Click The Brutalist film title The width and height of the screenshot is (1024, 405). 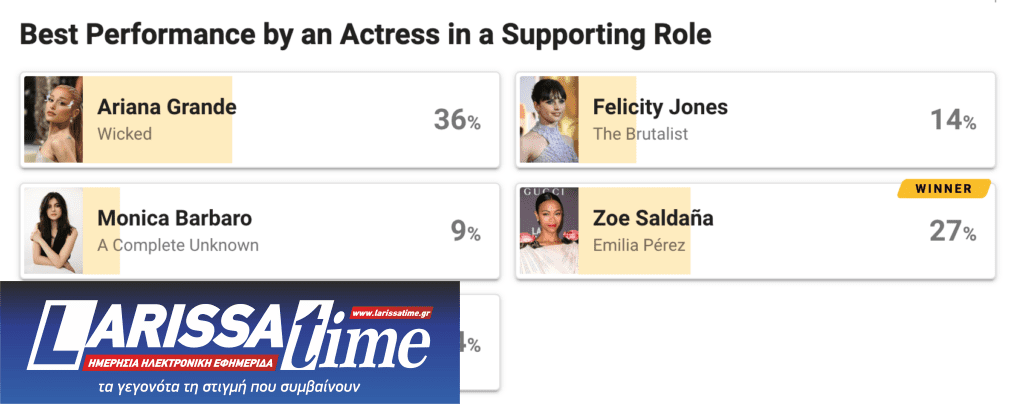(x=640, y=134)
